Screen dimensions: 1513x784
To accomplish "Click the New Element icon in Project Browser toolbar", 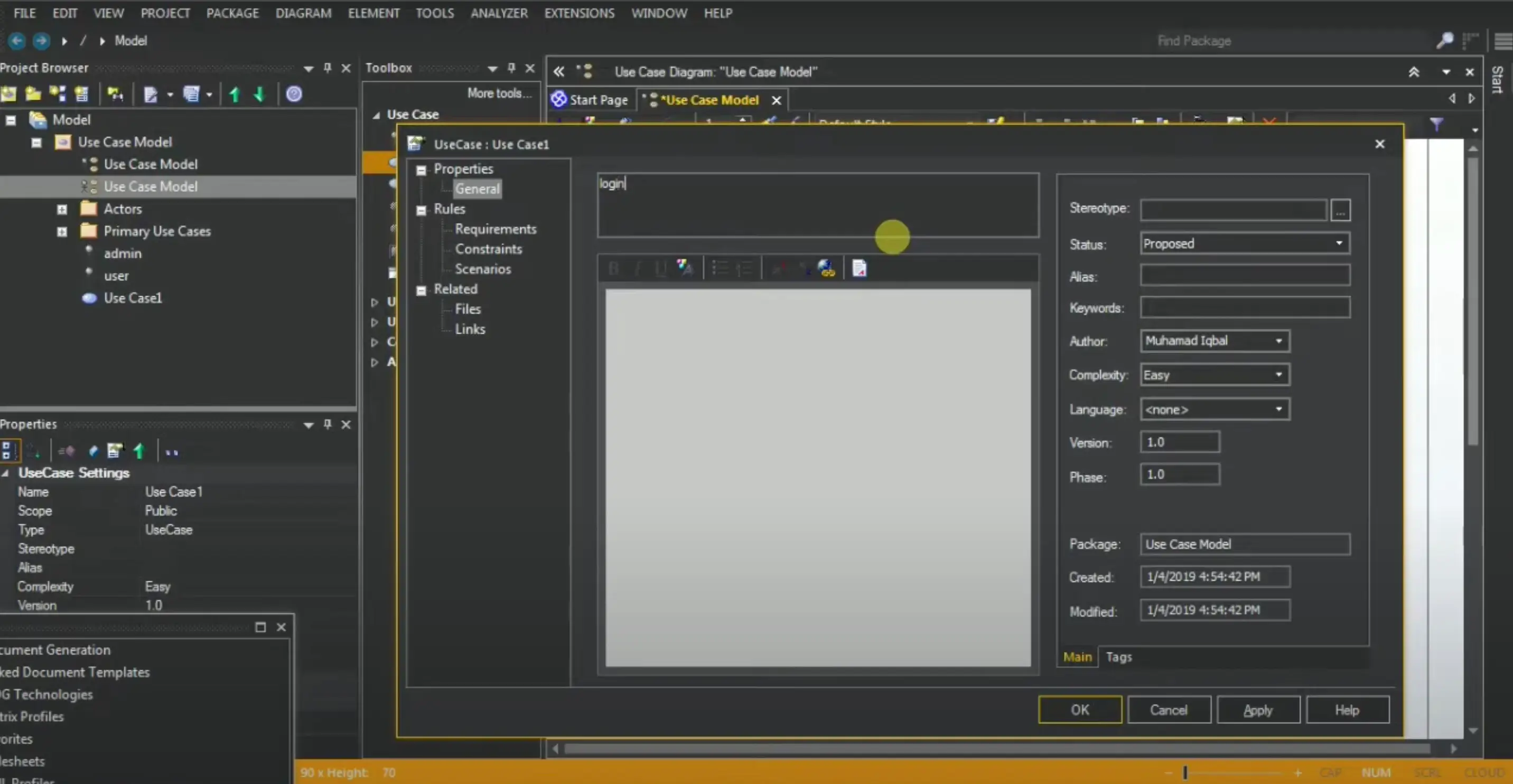I will point(82,94).
